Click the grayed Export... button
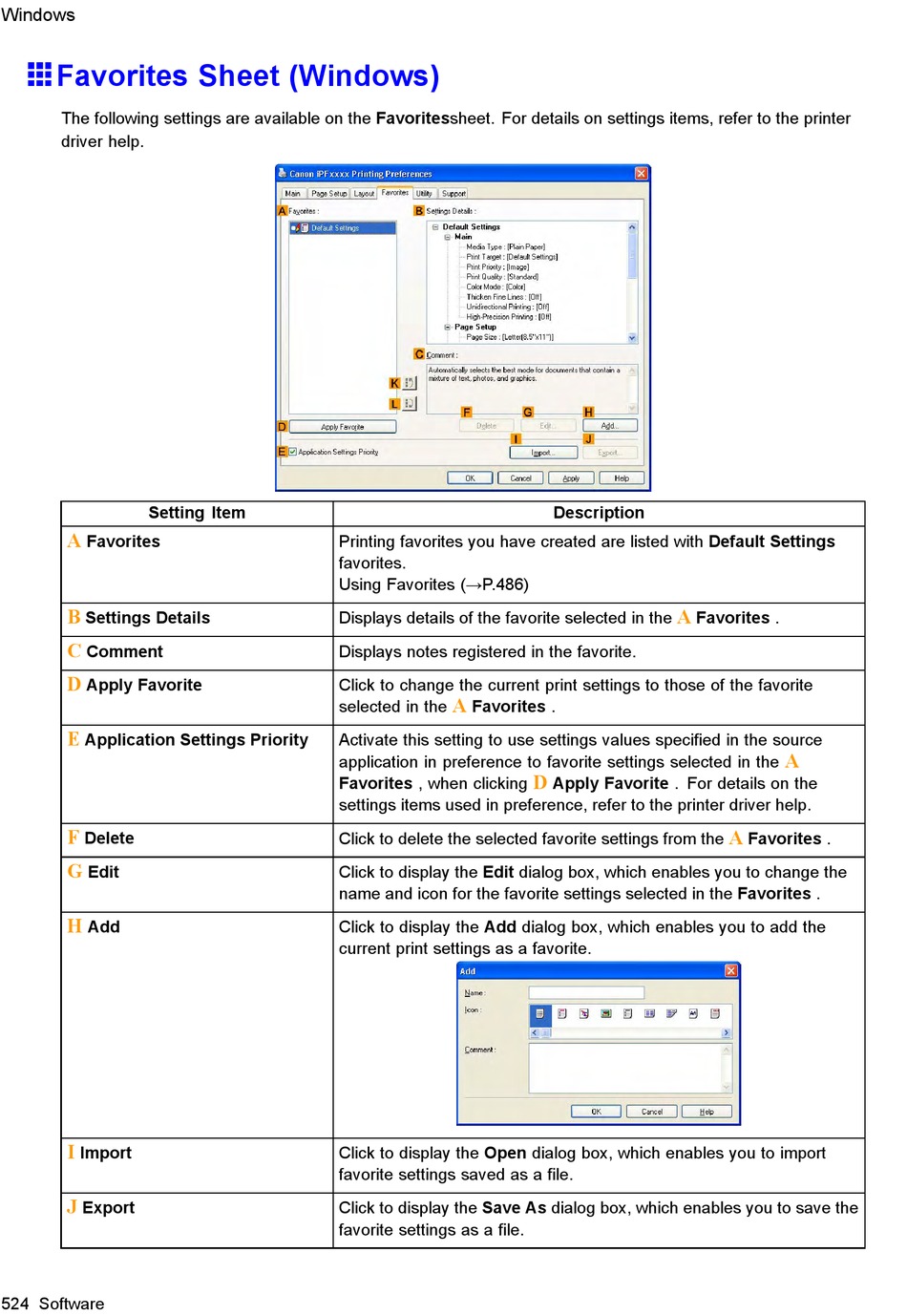The width and height of the screenshot is (907, 1316). point(609,453)
